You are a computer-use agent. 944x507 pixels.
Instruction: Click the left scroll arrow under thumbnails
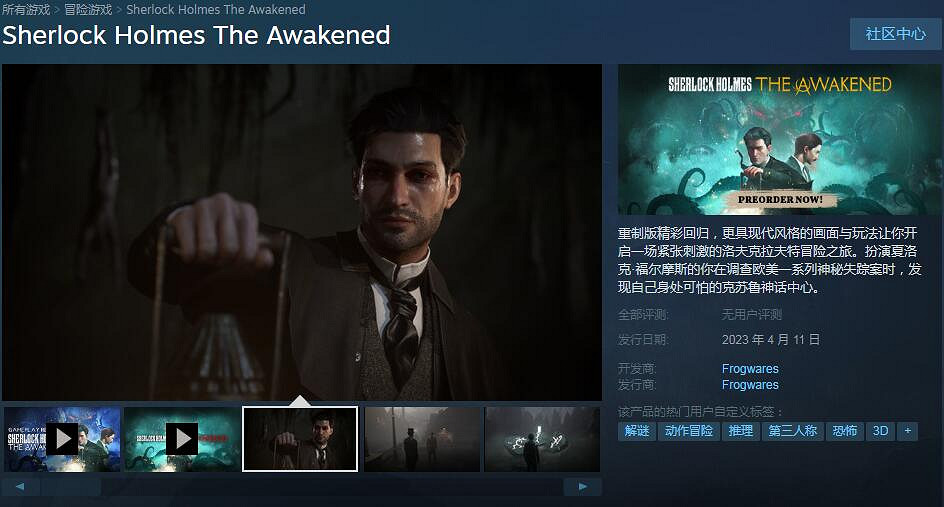tap(20, 487)
